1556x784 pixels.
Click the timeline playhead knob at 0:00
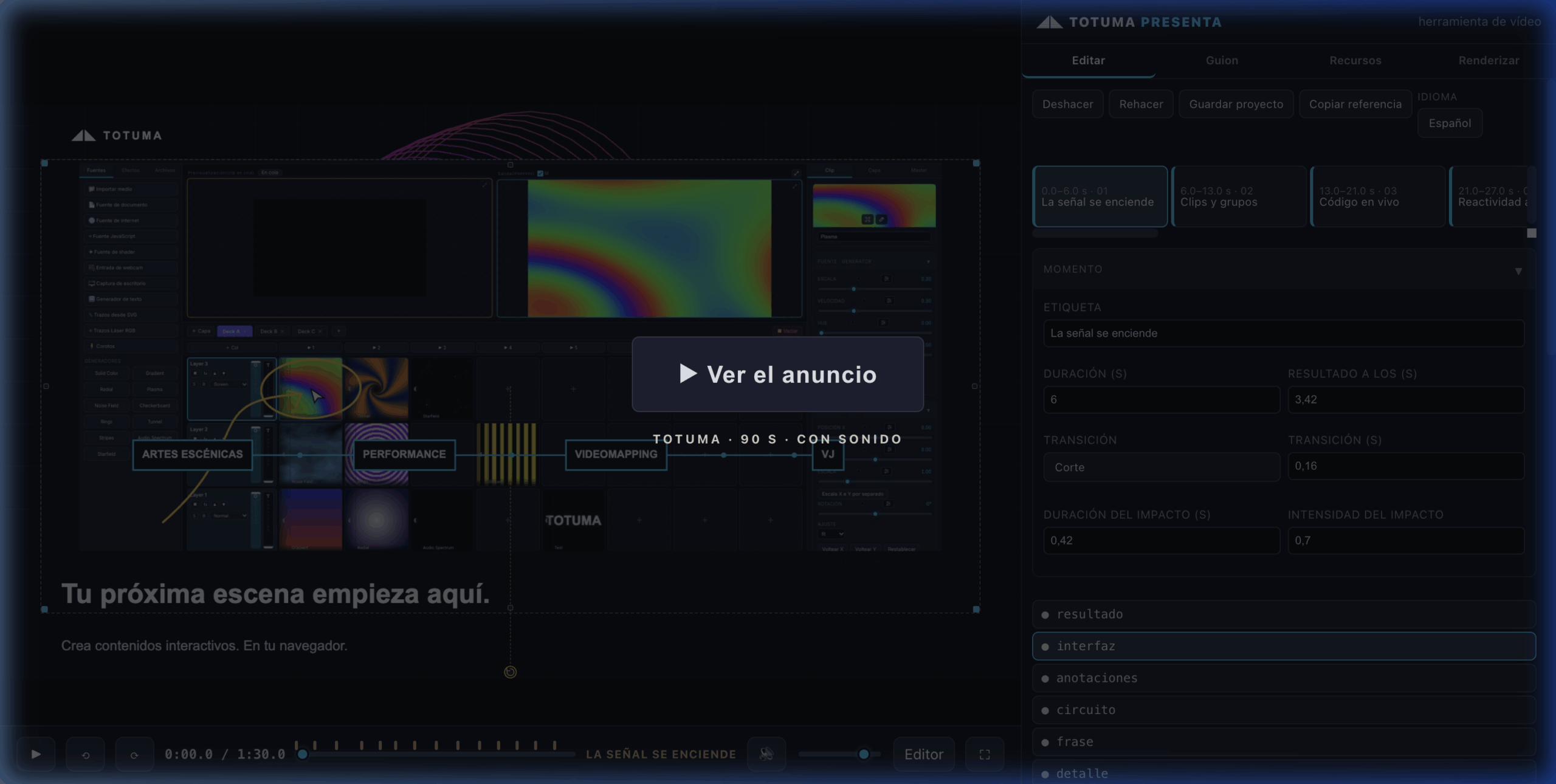click(302, 754)
